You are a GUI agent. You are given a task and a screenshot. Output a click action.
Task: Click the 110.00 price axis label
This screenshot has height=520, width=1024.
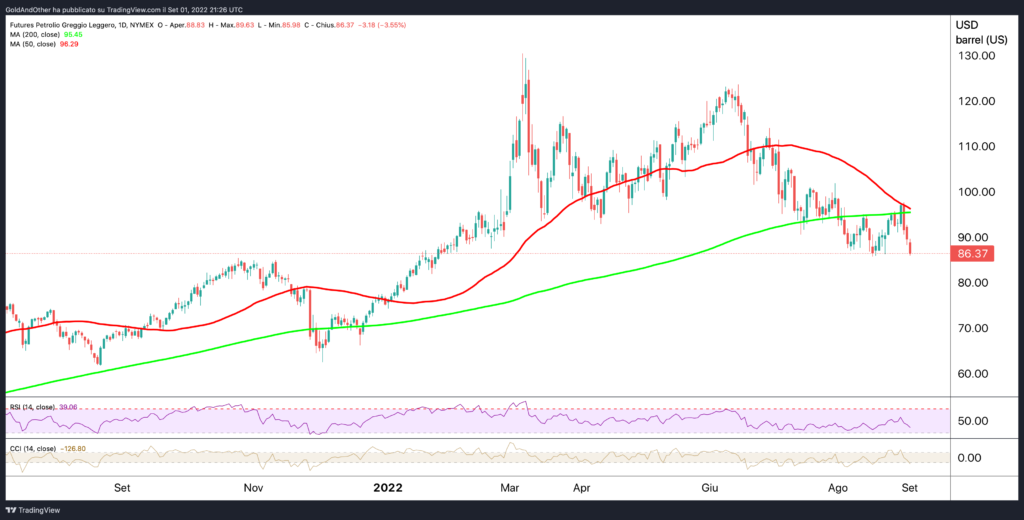coord(975,146)
